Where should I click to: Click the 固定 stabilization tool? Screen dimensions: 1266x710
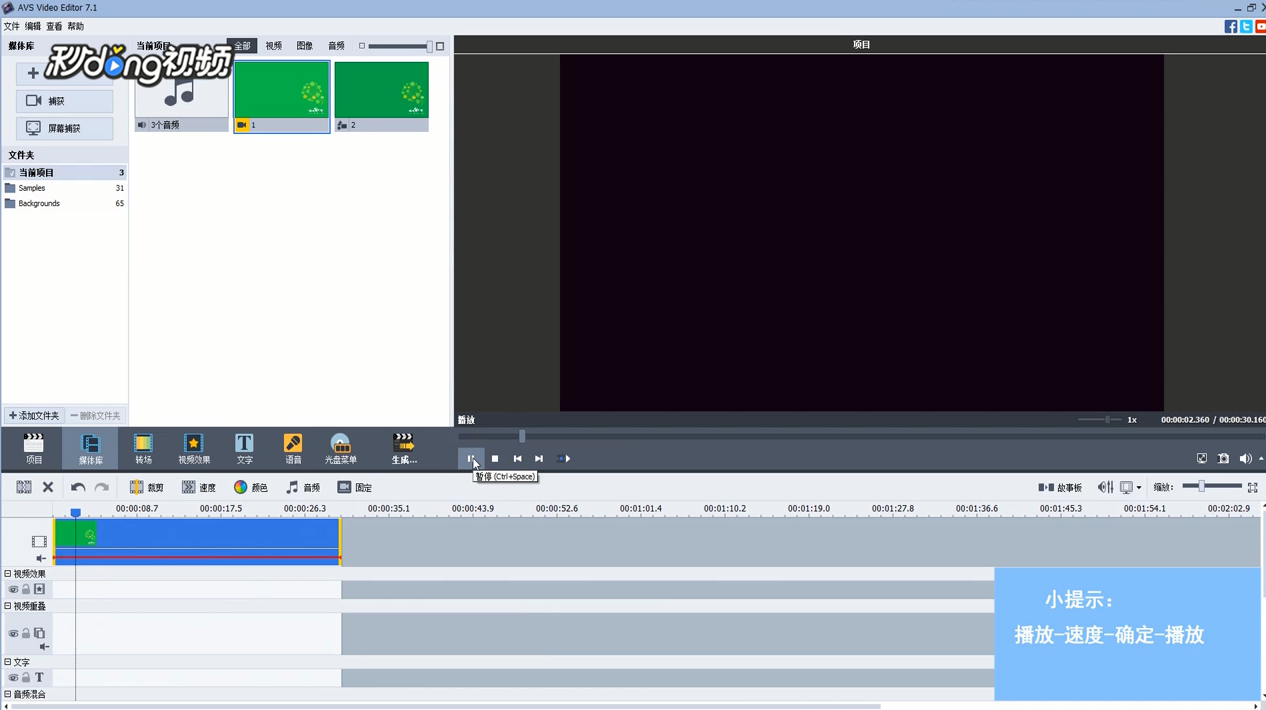(x=354, y=487)
